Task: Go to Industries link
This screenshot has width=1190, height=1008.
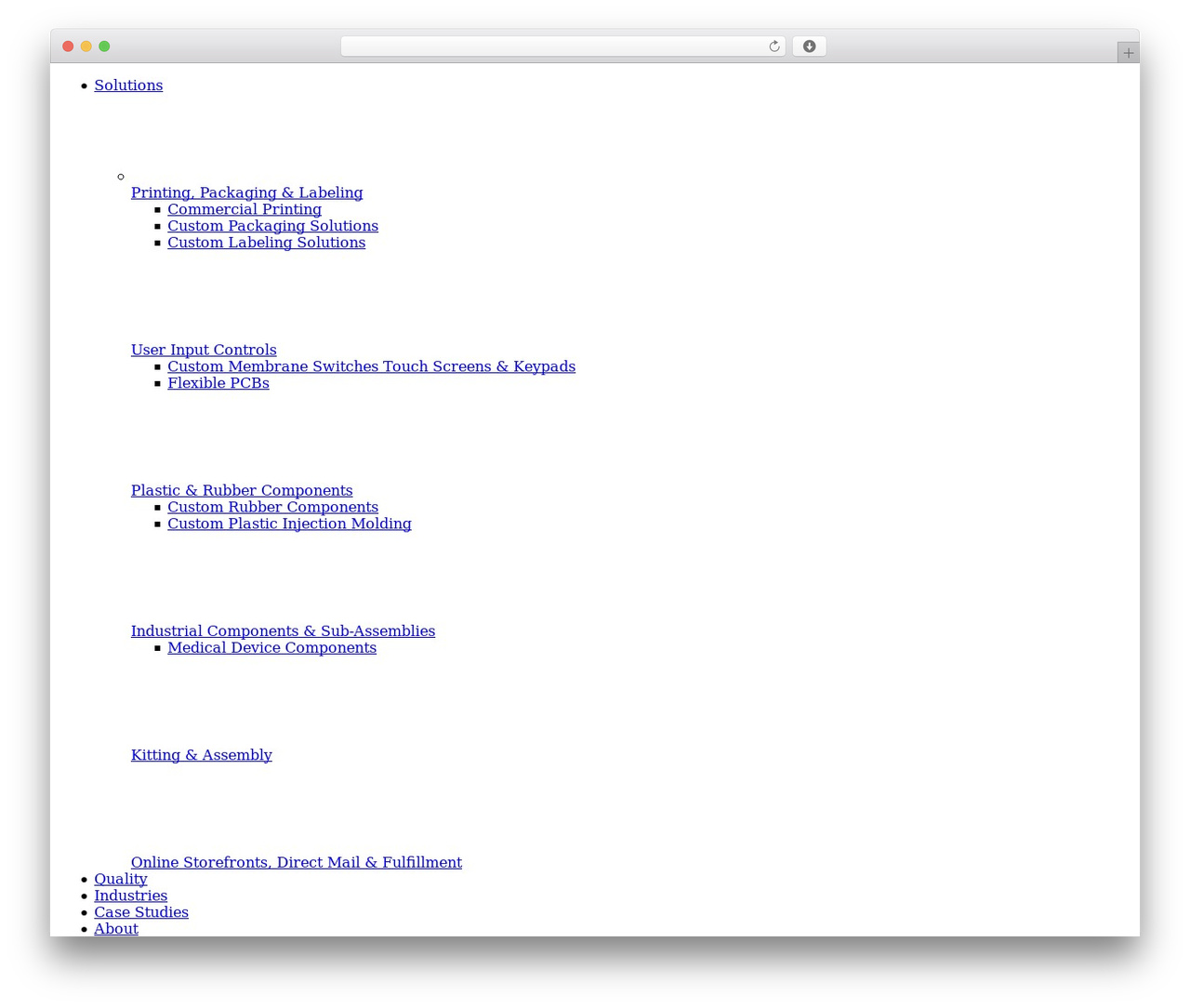Action: click(x=131, y=896)
